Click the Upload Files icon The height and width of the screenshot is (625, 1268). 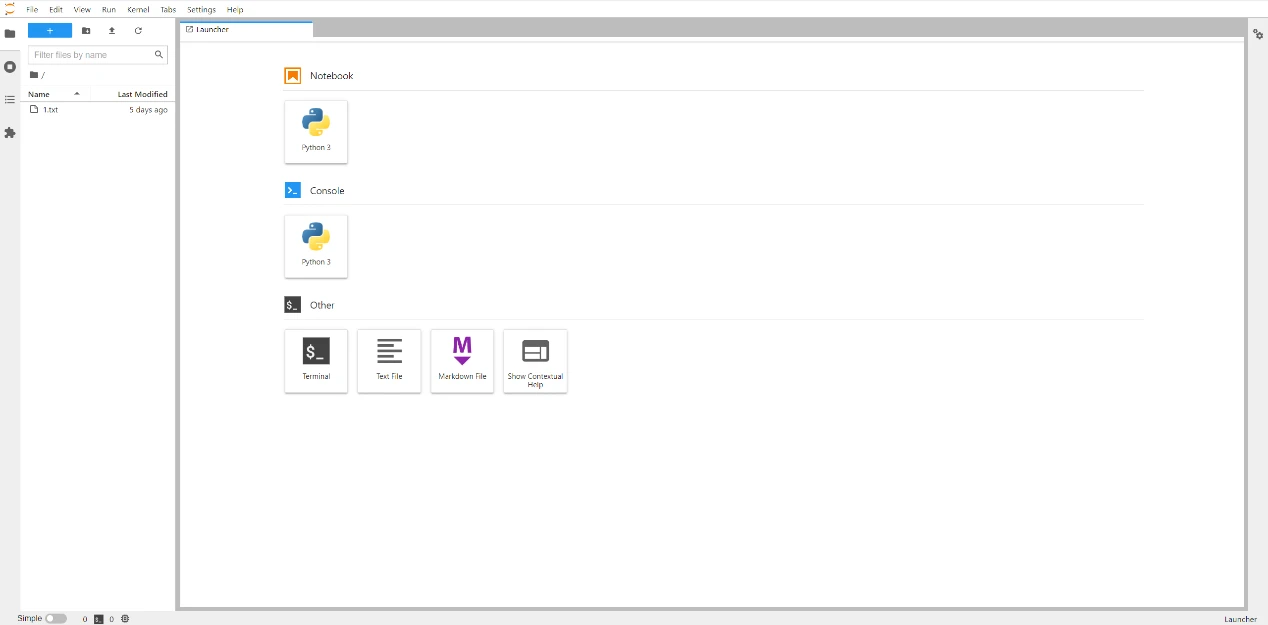pos(112,31)
